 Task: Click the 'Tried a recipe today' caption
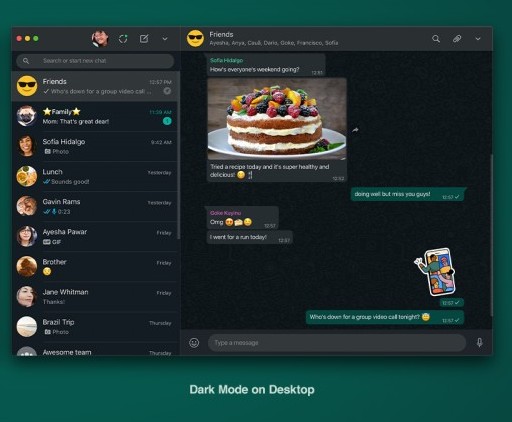point(270,171)
